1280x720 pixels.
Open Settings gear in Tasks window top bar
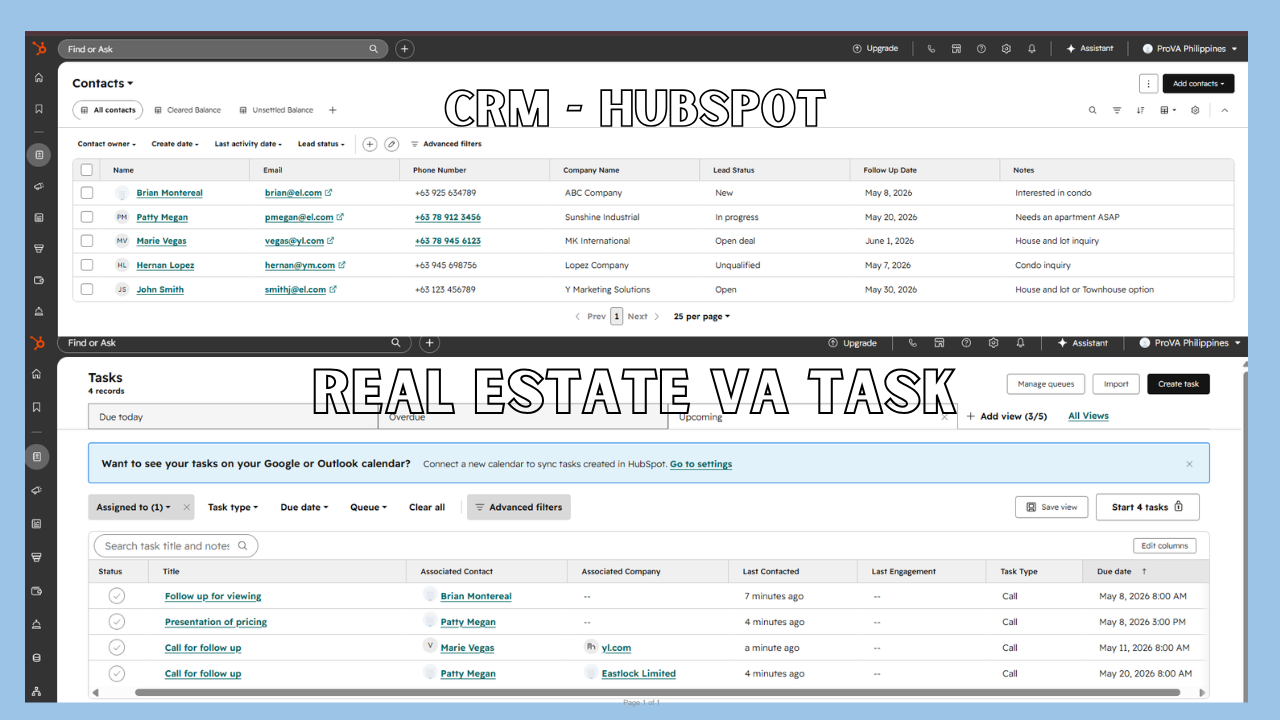(993, 343)
